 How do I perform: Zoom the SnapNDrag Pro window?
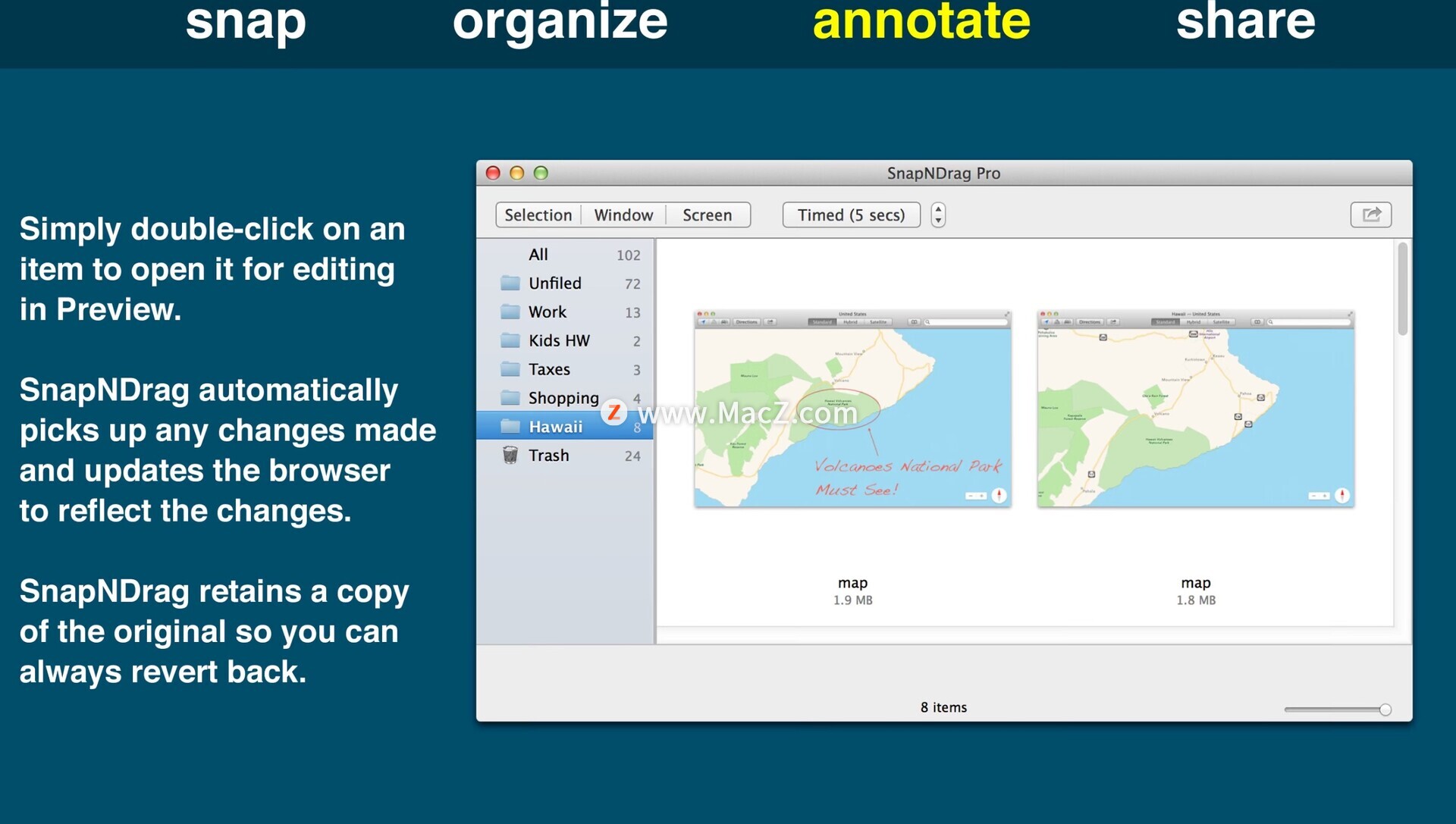click(x=541, y=173)
